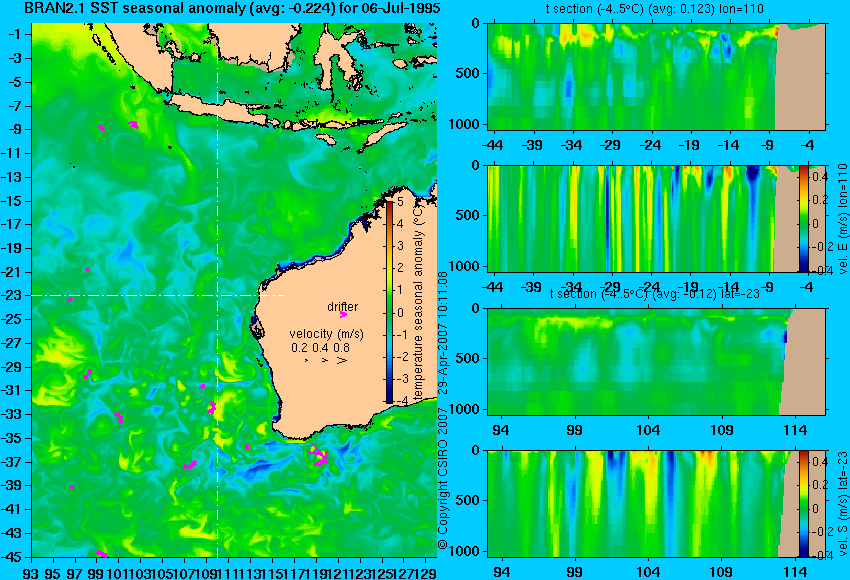Click the white dash-dot horizontal section line on the map
The width and height of the screenshot is (850, 580).
tap(158, 295)
